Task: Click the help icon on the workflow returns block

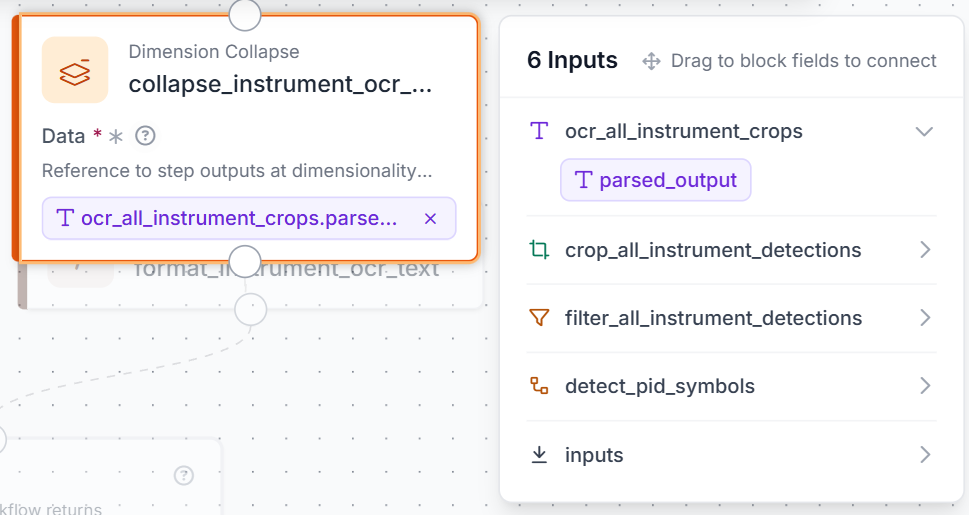Action: (x=184, y=475)
